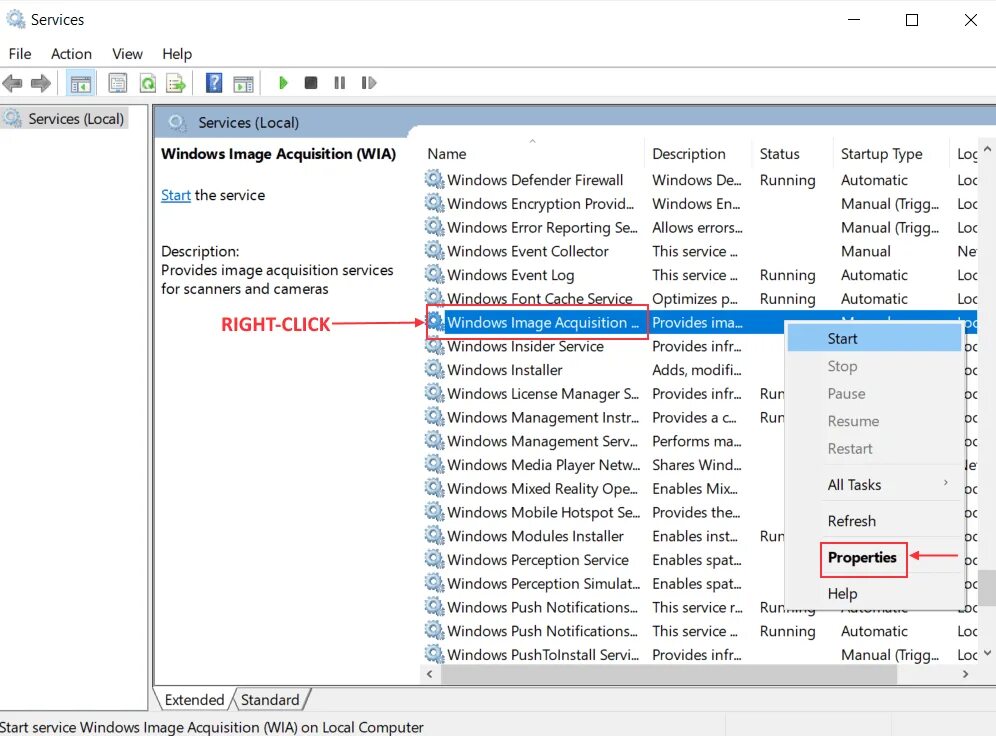Open the Help menu in the menu bar
Screen dimensions: 996x736
click(177, 54)
